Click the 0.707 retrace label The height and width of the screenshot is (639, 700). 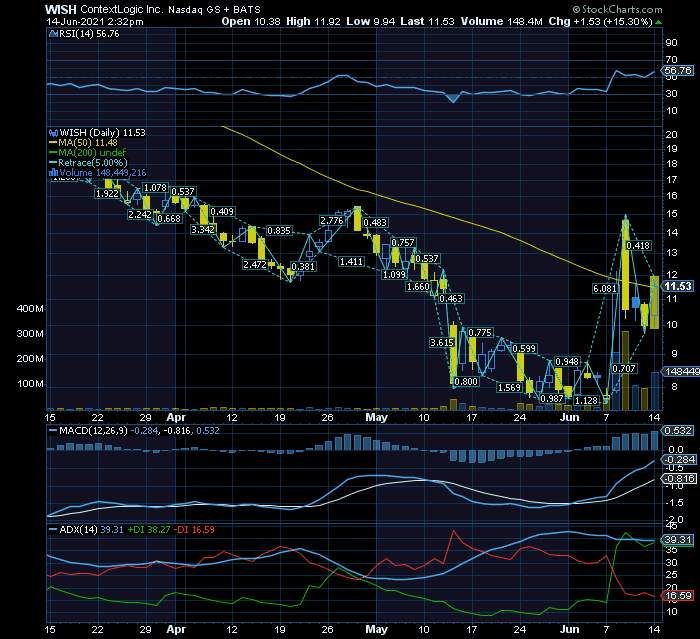pyautogui.click(x=624, y=369)
